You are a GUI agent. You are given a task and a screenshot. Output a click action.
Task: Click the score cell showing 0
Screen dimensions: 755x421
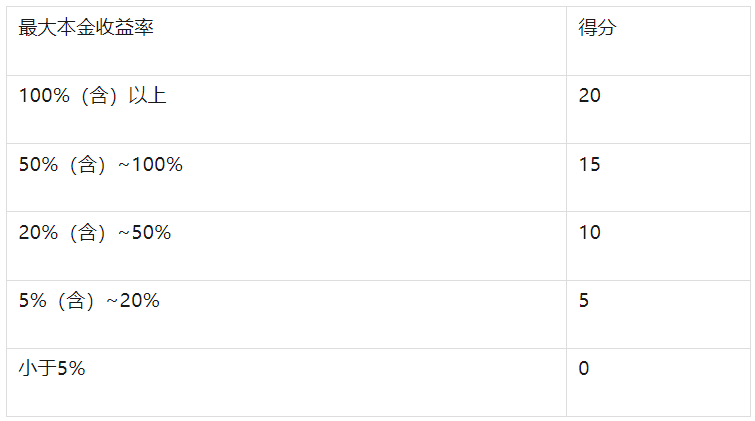[x=584, y=368]
